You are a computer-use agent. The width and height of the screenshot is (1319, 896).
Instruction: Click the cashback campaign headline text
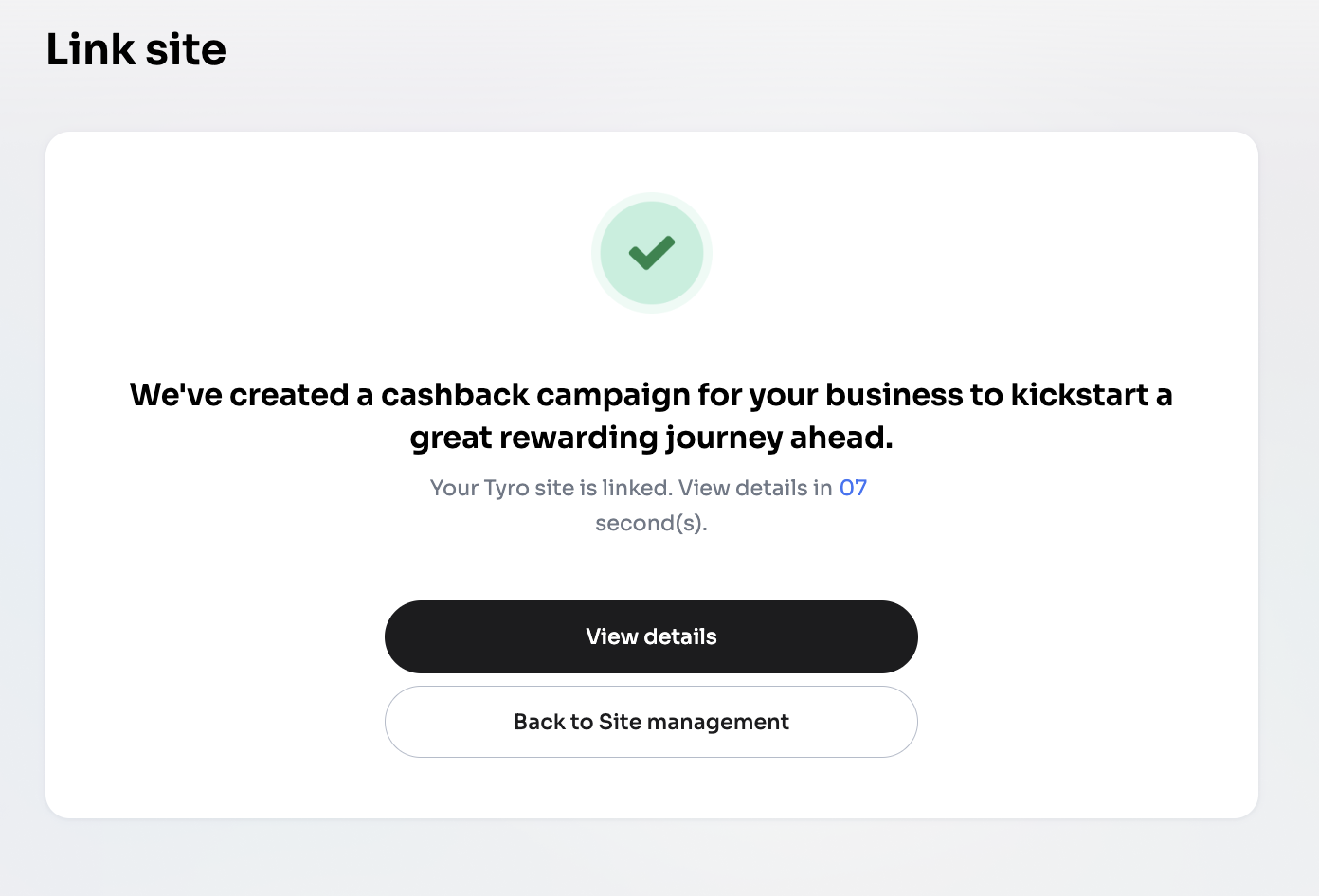tap(651, 395)
